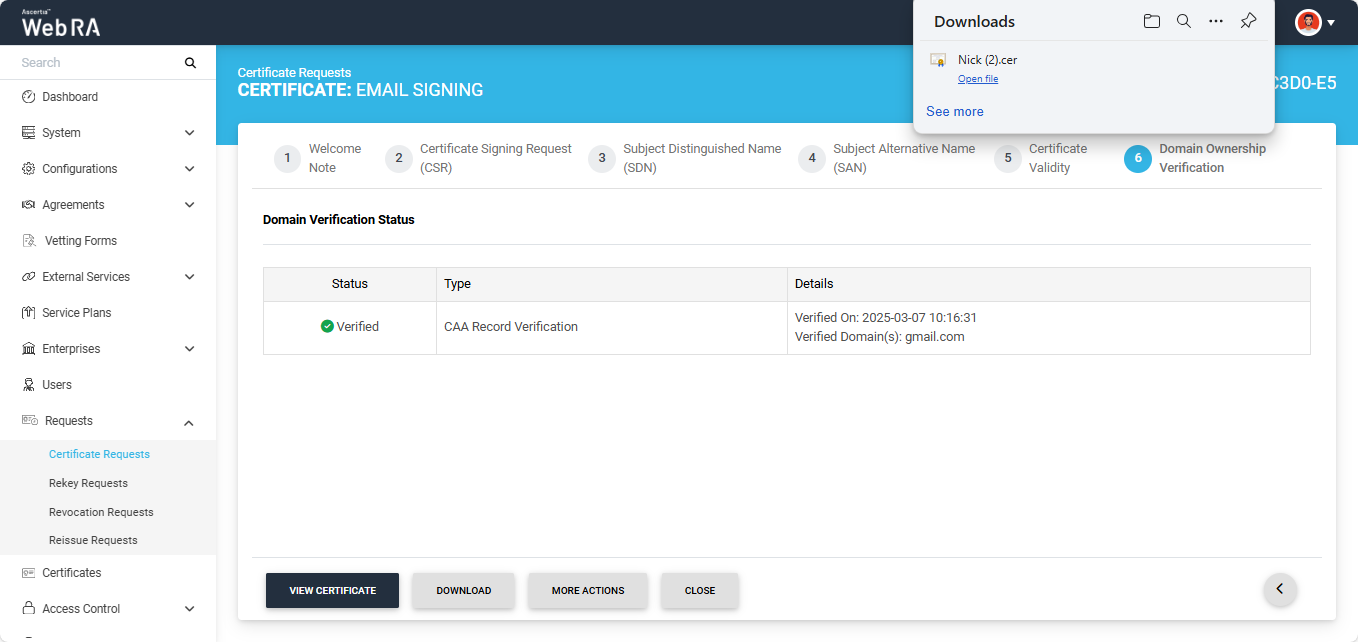The width and height of the screenshot is (1358, 642).
Task: Click the View Certificate button
Action: tap(332, 591)
